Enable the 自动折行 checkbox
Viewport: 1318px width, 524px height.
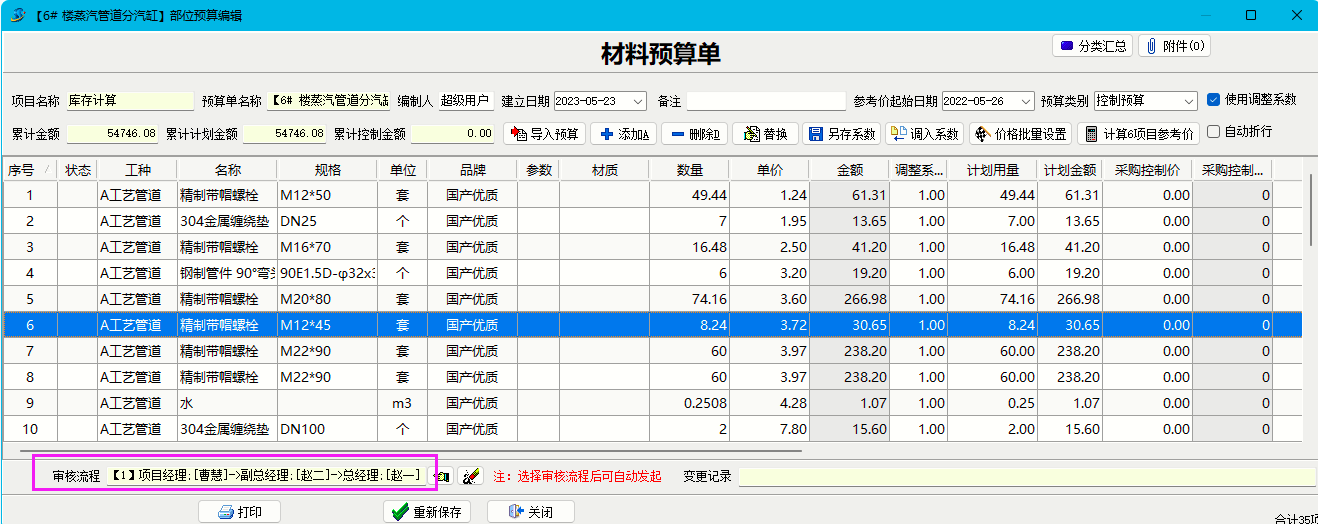click(1213, 132)
